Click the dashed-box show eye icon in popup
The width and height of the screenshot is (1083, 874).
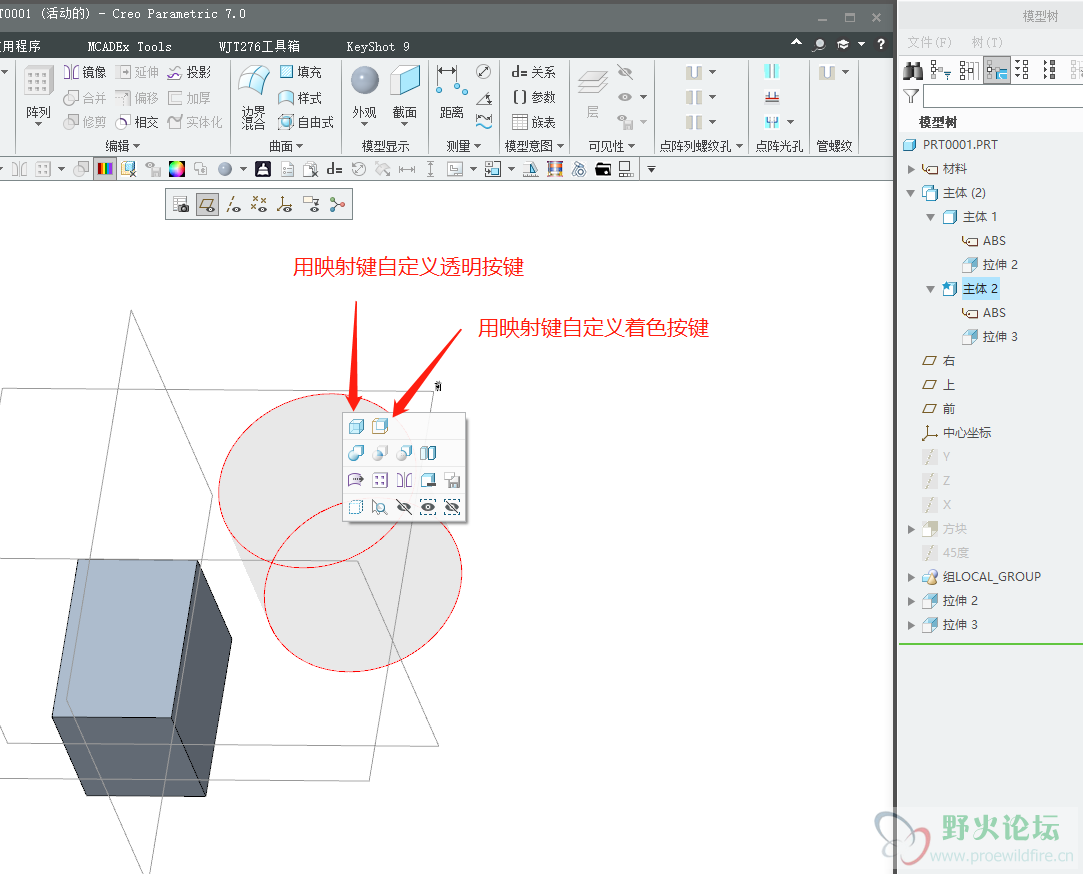click(428, 508)
